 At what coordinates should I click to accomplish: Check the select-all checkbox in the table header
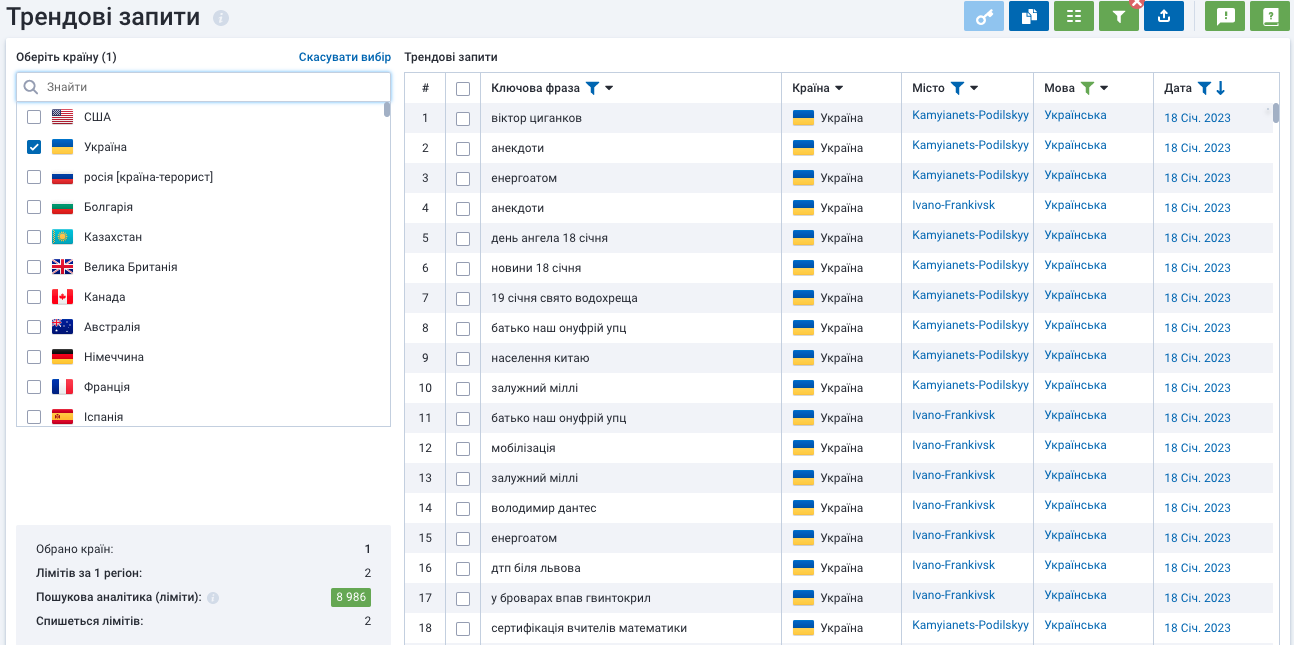coord(461,88)
